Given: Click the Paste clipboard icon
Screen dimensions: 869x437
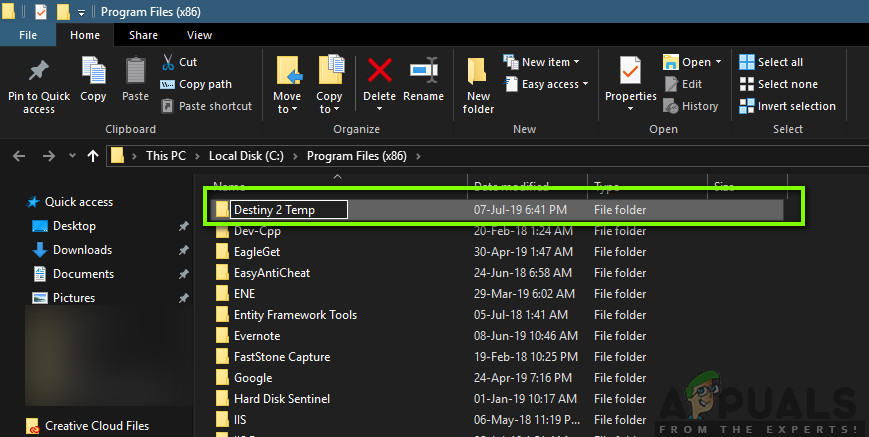Looking at the screenshot, I should point(135,71).
